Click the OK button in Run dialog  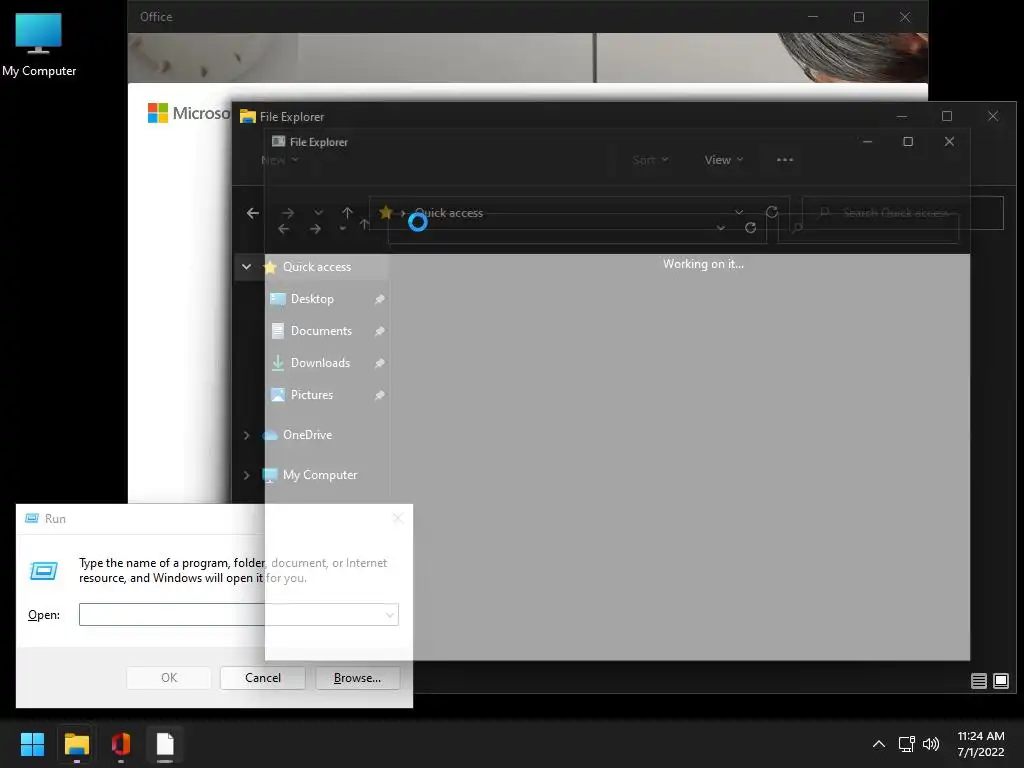click(169, 678)
